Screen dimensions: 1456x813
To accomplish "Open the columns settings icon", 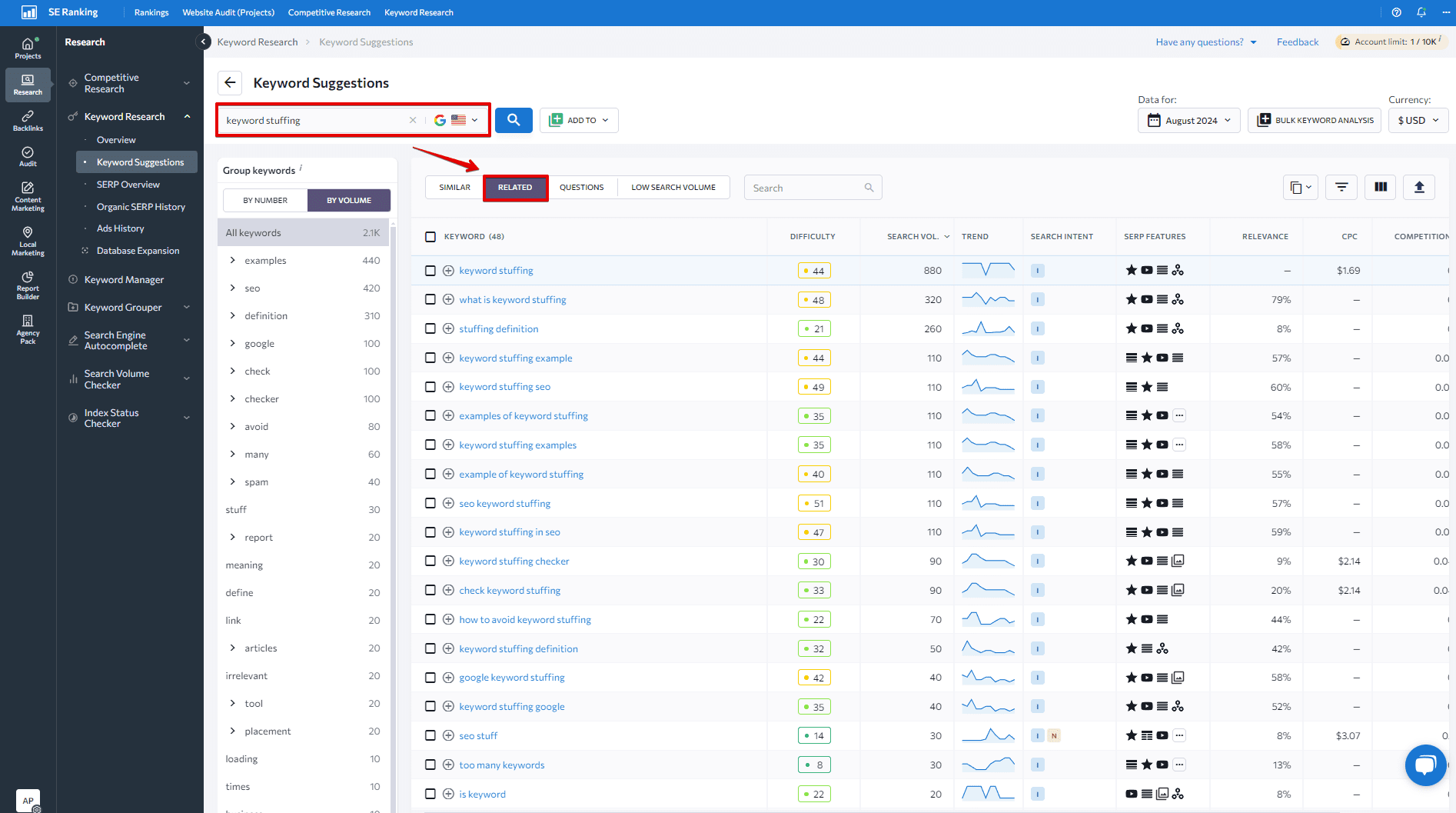I will click(1381, 187).
